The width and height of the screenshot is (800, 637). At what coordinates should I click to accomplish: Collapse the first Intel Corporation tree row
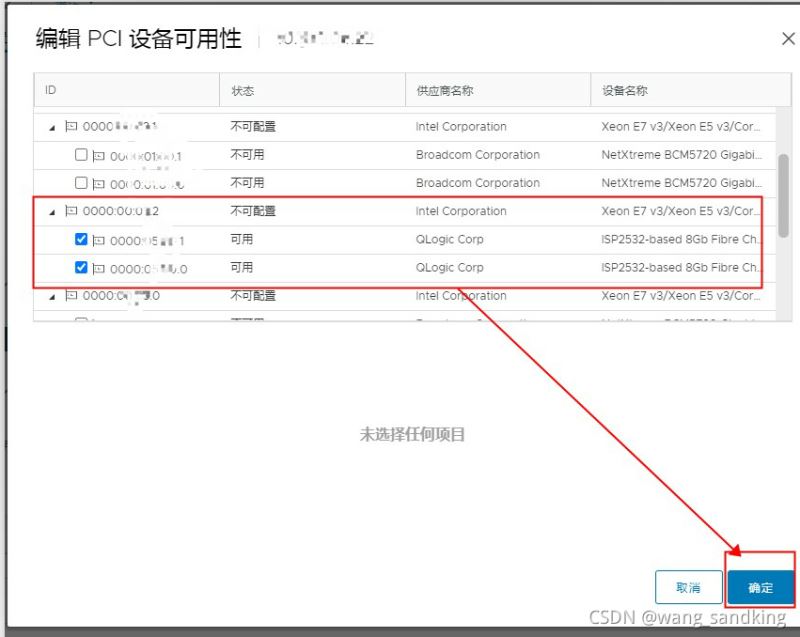click(x=52, y=128)
